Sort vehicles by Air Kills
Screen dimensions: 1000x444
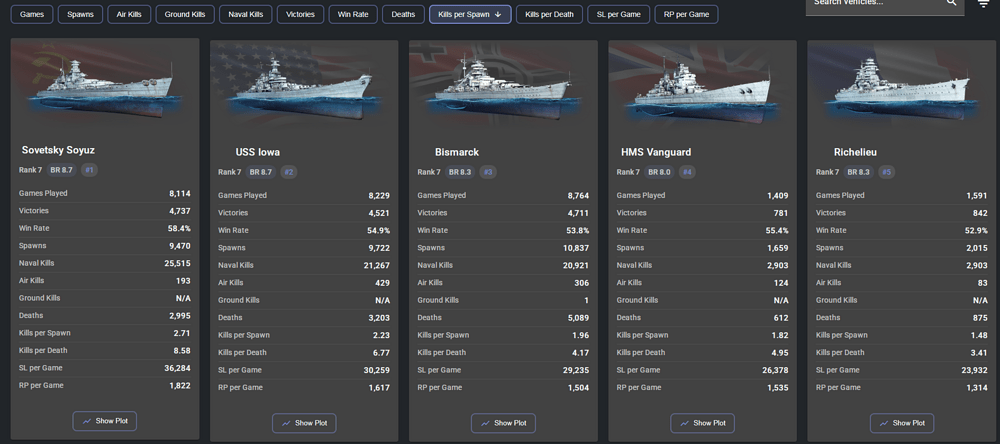tap(129, 14)
